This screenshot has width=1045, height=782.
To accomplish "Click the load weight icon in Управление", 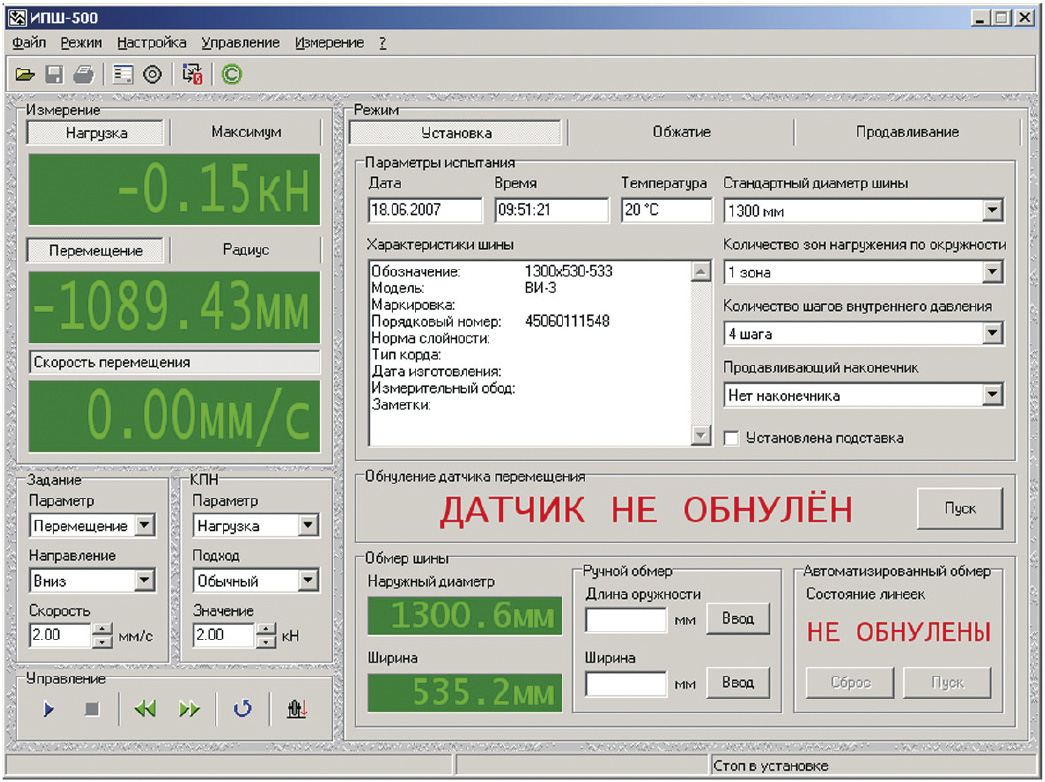I will pos(297,709).
